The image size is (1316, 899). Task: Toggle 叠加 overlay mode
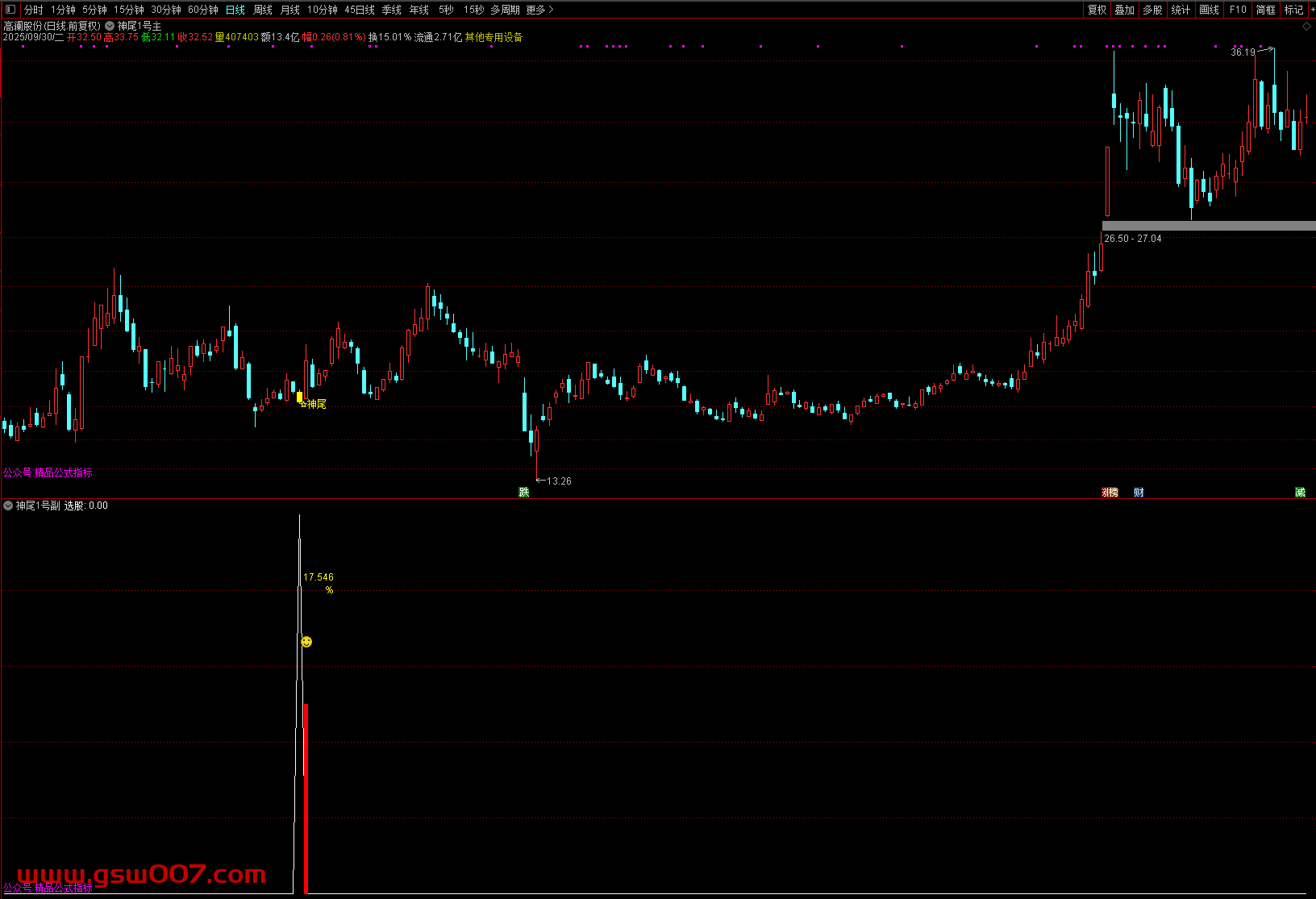(x=1124, y=10)
